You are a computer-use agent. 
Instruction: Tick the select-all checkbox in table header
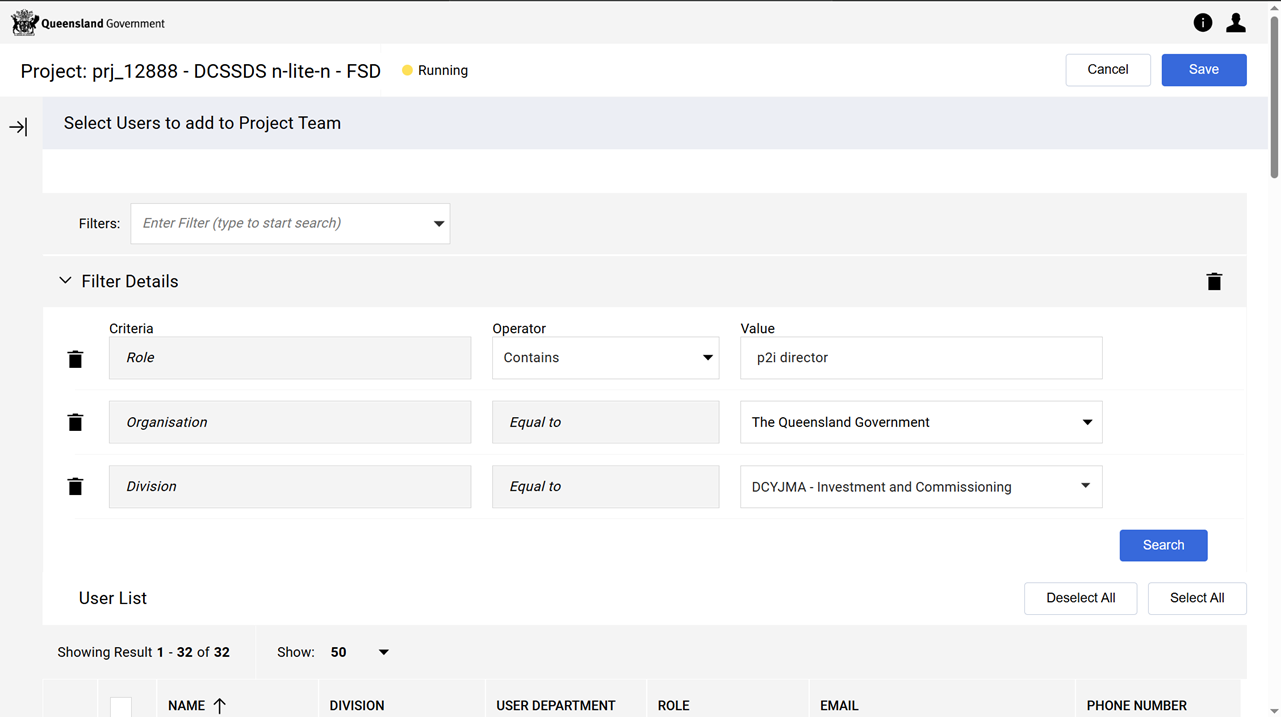pyautogui.click(x=121, y=707)
